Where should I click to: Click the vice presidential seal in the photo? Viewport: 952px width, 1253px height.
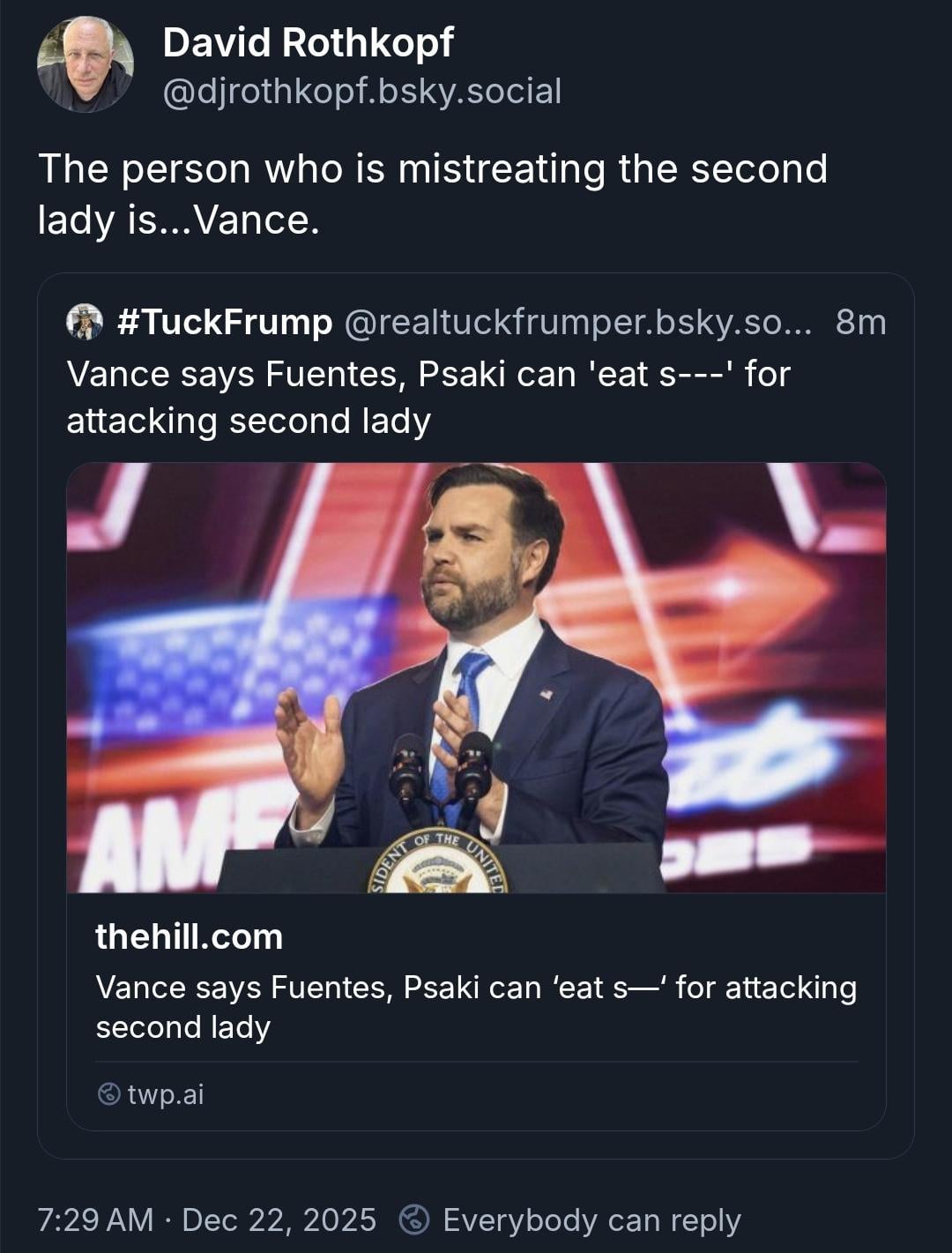pyautogui.click(x=438, y=864)
